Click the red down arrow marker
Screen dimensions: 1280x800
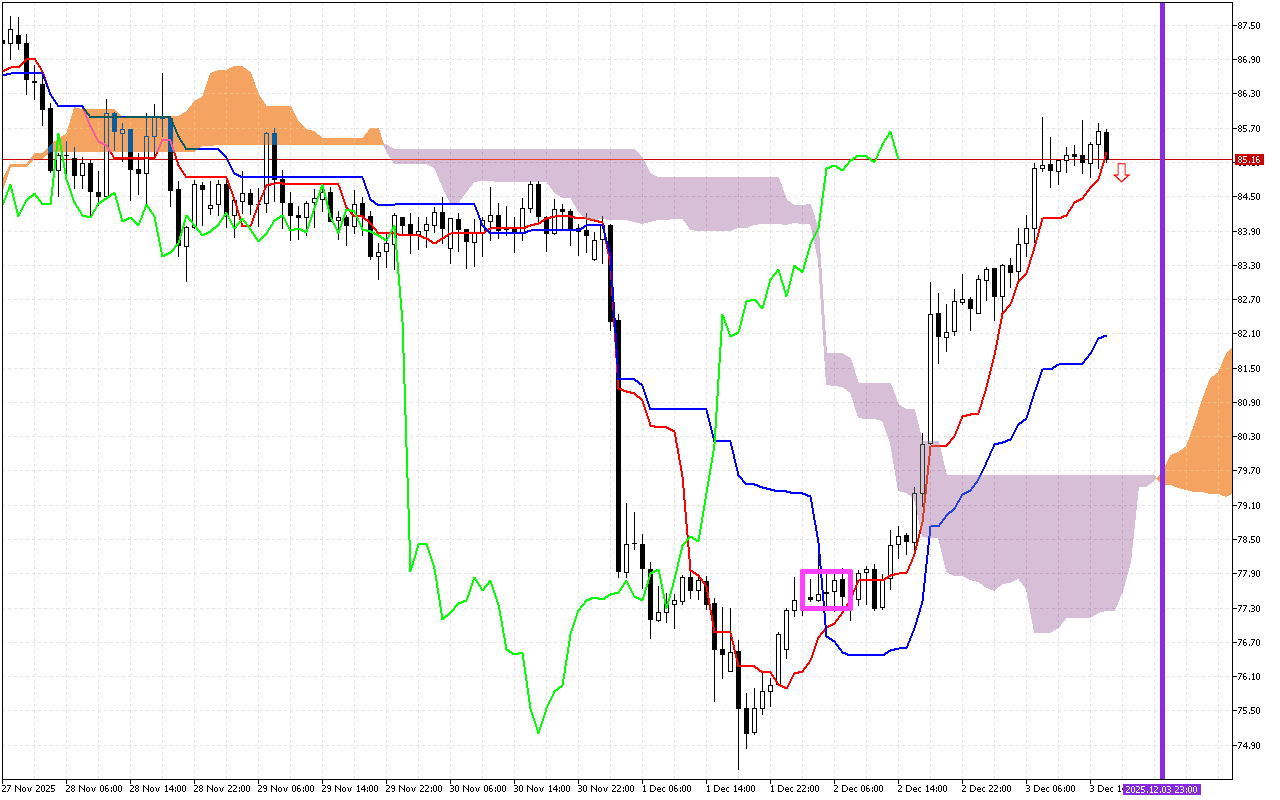pos(1122,173)
